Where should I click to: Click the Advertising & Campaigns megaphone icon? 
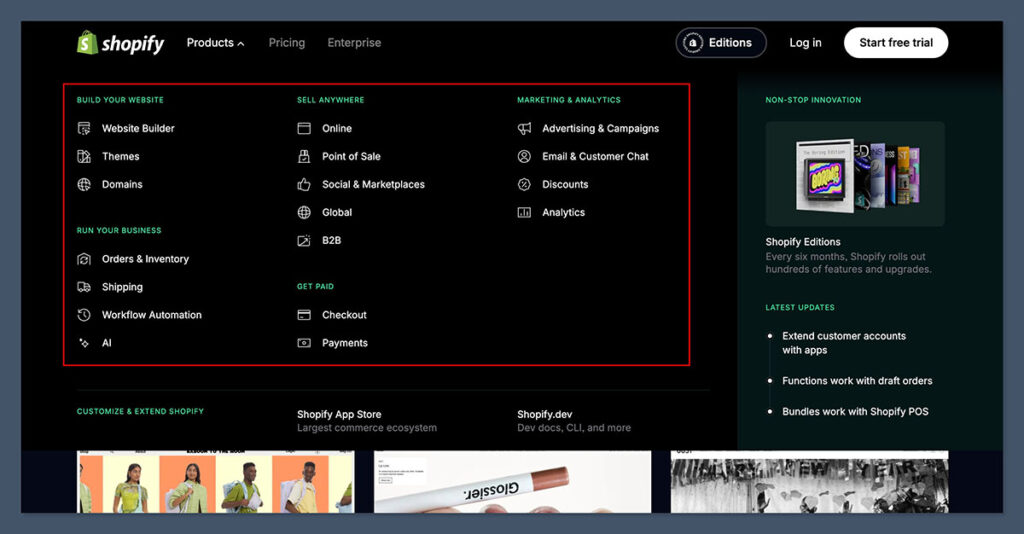[x=524, y=129]
